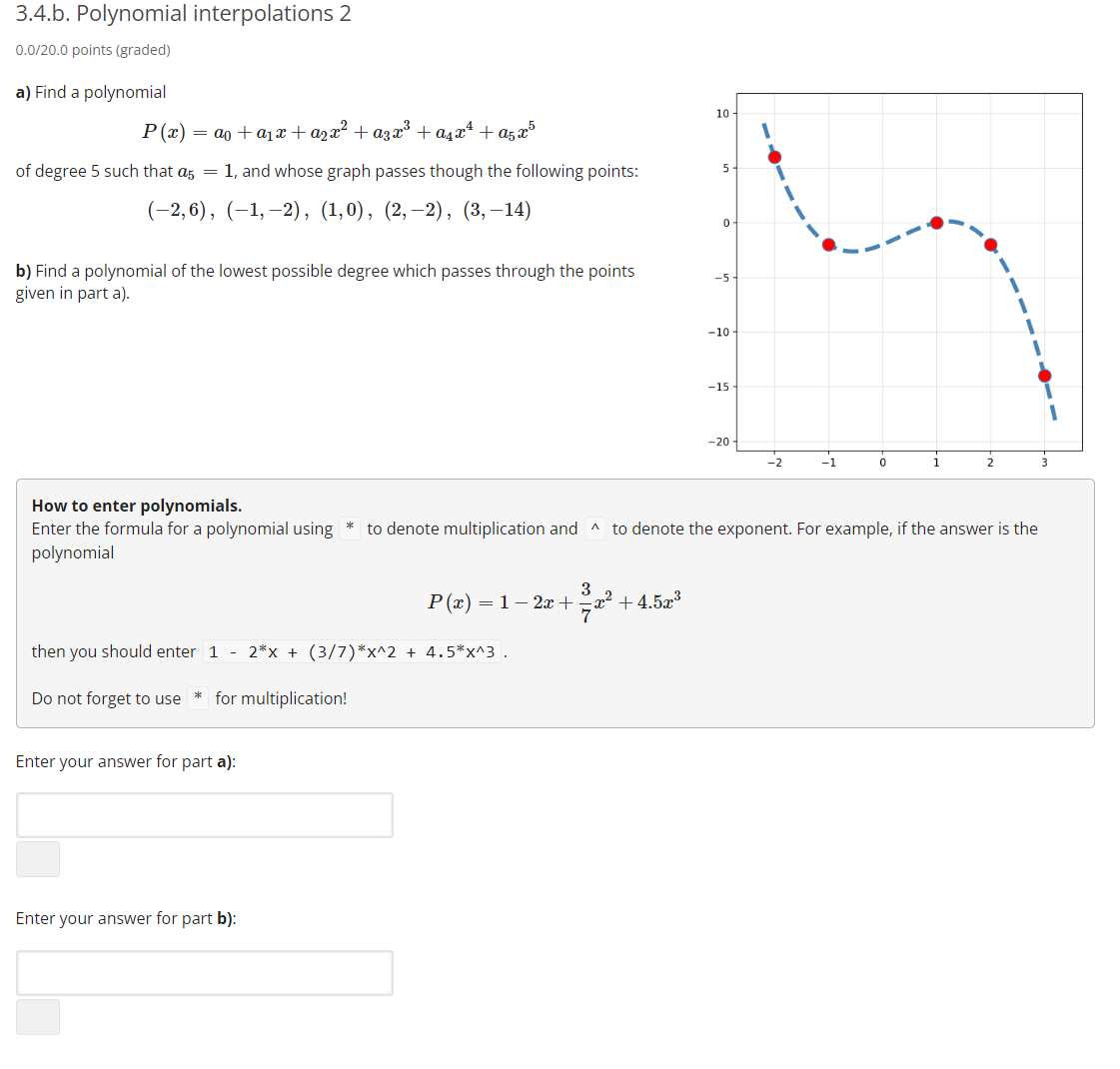Click inside the answer field for part b

coord(204,972)
